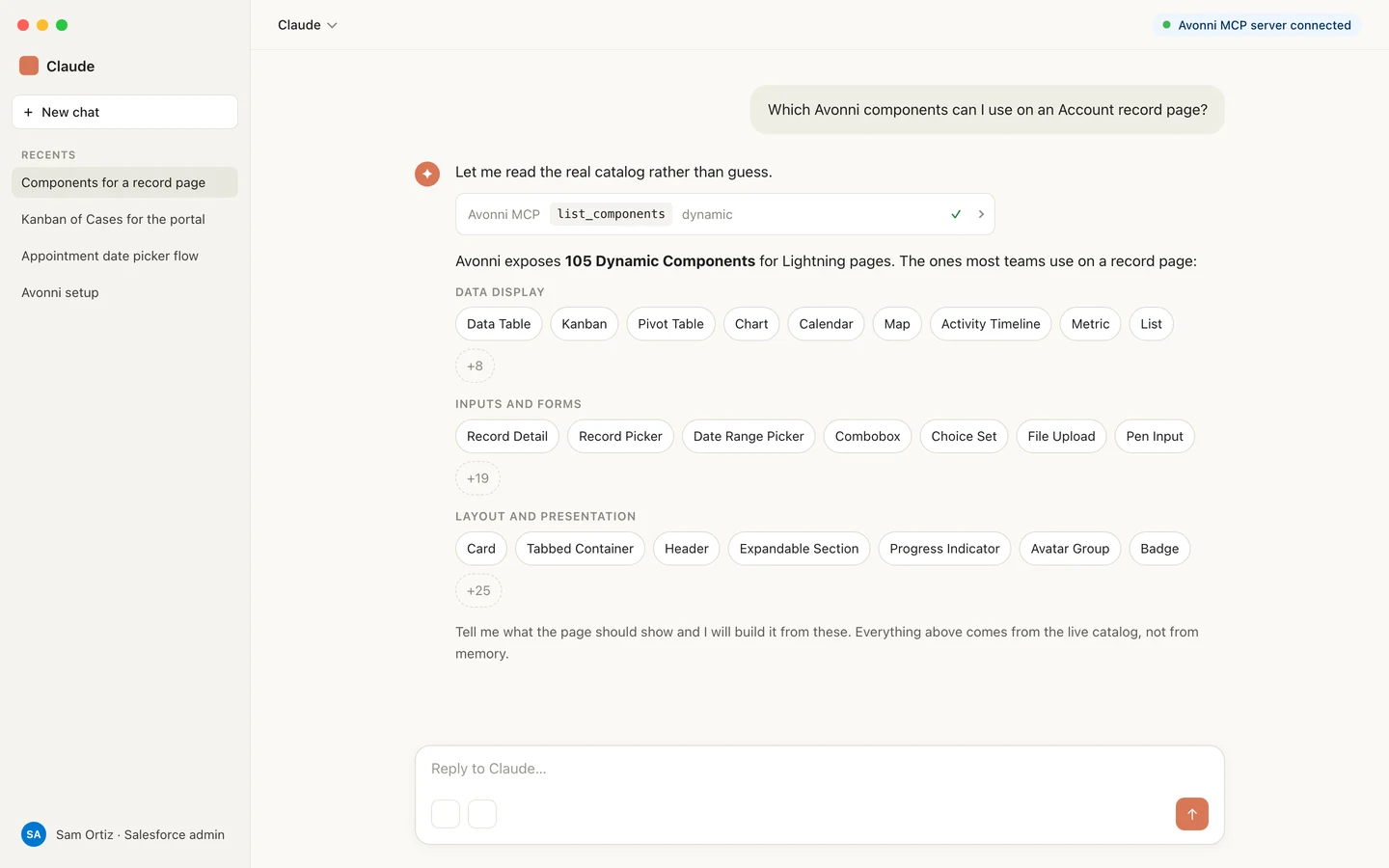Click the LAYOUT AND PRESENTATION heading
This screenshot has width=1389, height=868.
coord(545,517)
